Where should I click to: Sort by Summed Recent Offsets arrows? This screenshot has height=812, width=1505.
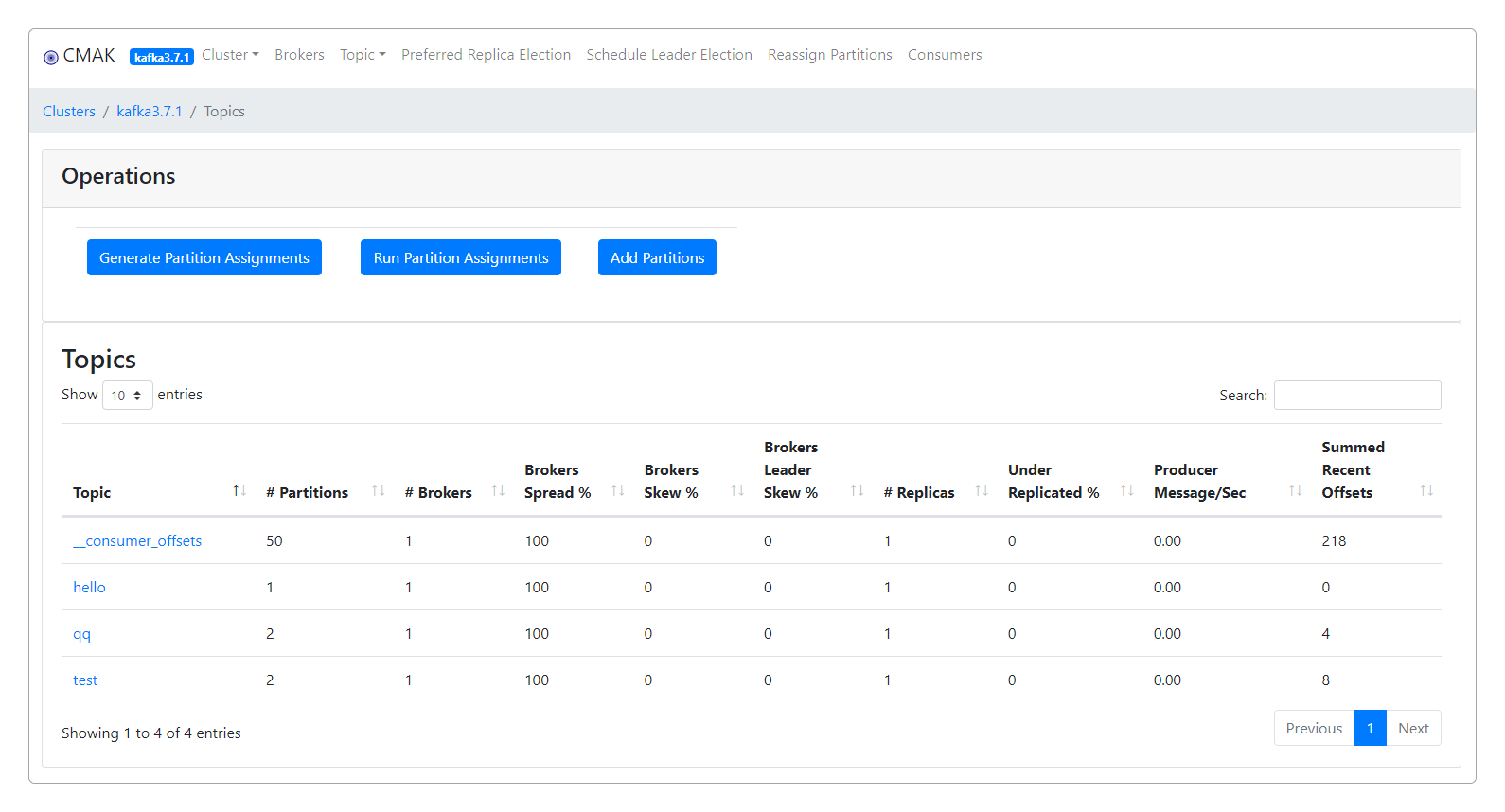[x=1426, y=491]
